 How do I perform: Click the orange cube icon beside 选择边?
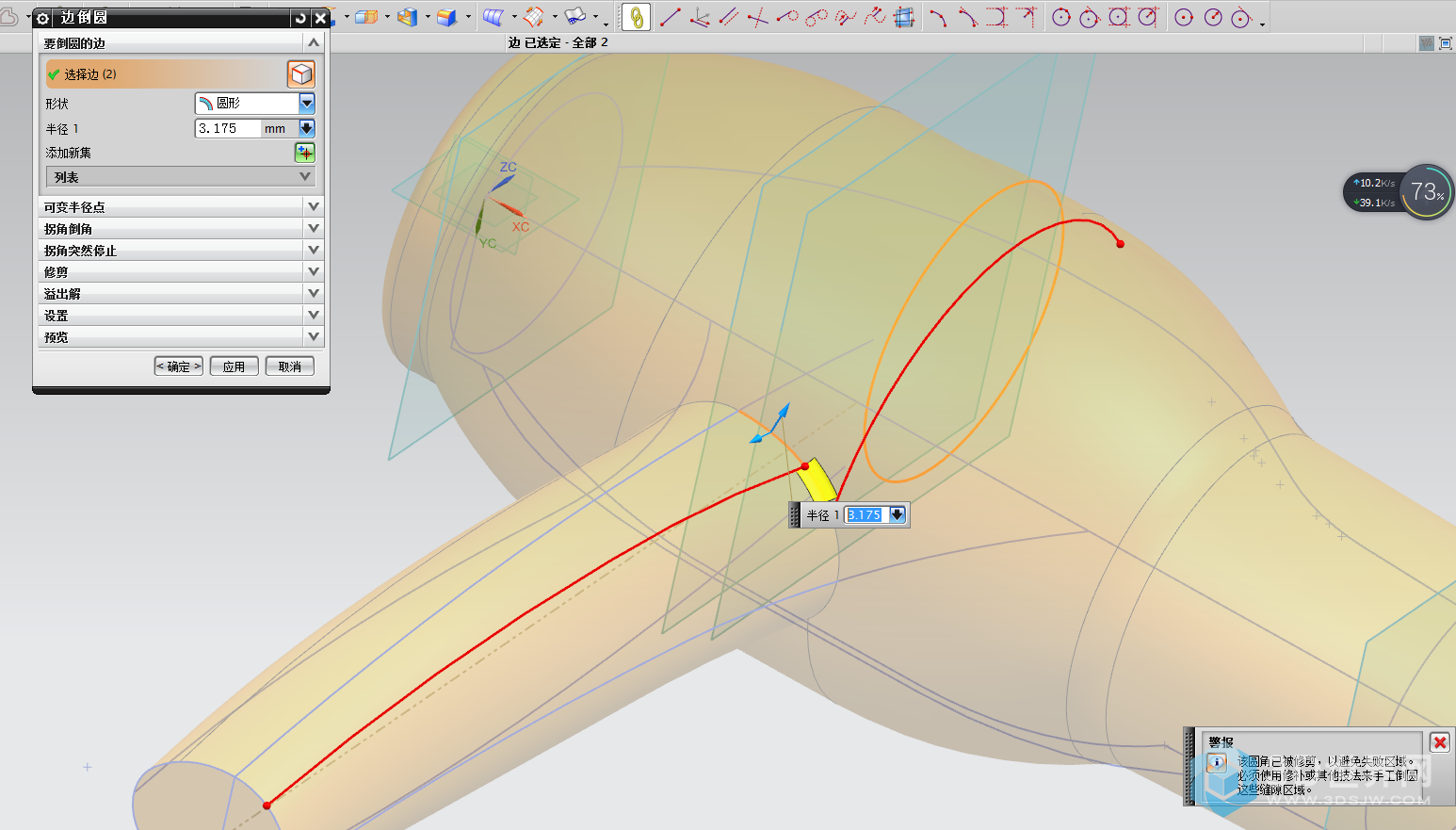coord(300,73)
